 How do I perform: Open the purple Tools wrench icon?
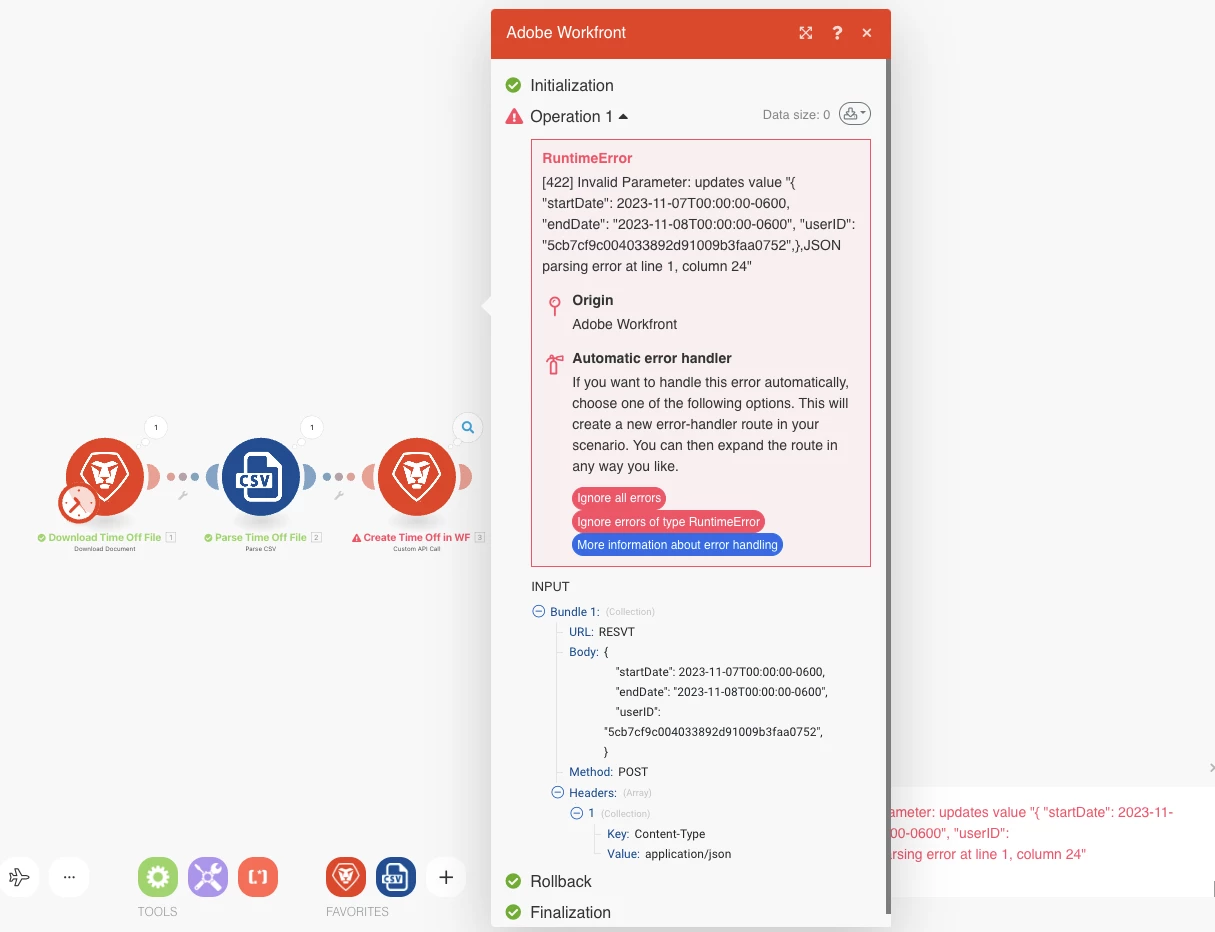pyautogui.click(x=208, y=878)
